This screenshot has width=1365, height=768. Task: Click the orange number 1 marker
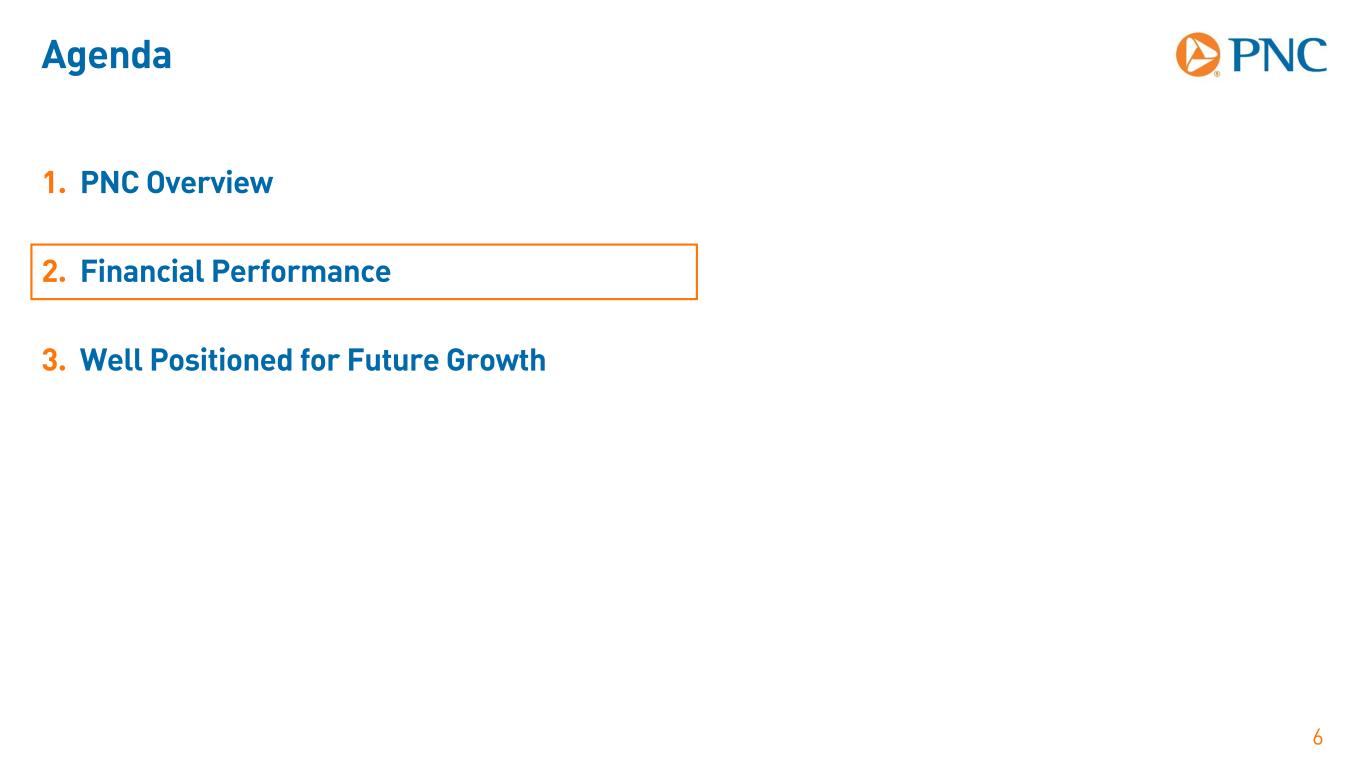pos(51,184)
